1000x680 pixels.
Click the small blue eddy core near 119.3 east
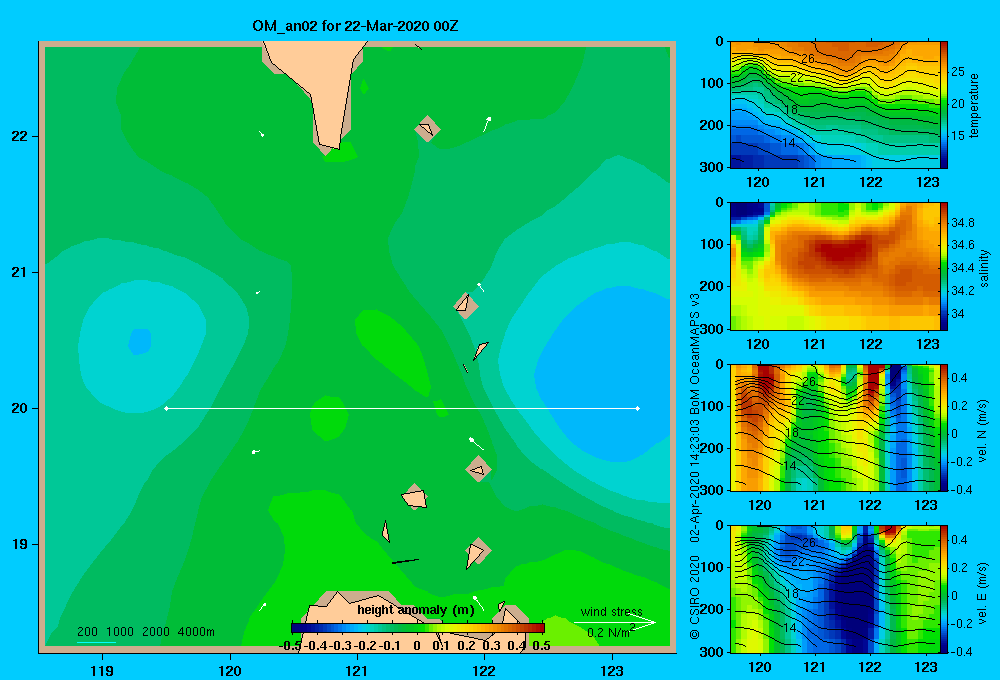(x=140, y=341)
